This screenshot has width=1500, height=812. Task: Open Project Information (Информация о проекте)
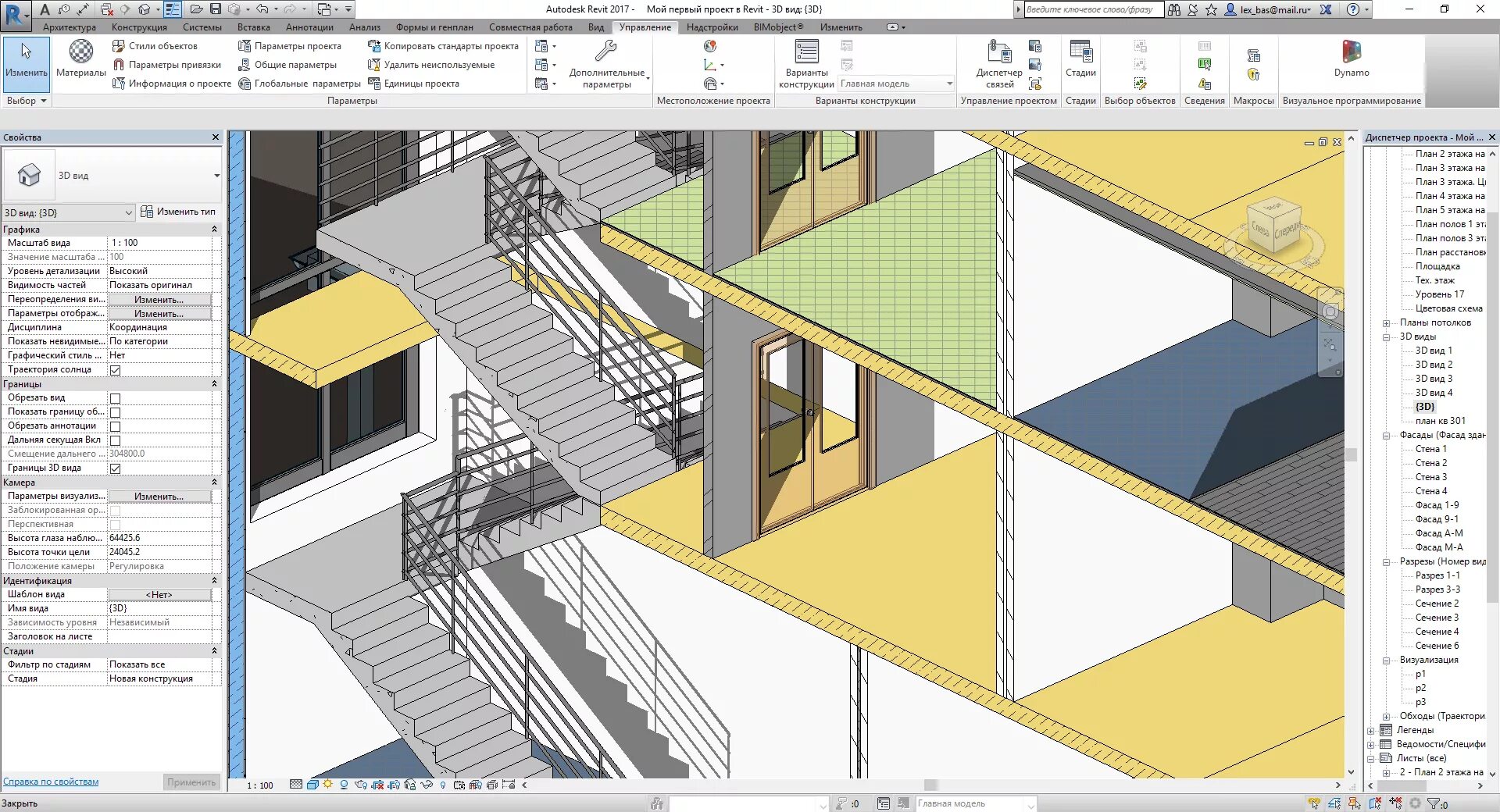pyautogui.click(x=172, y=84)
